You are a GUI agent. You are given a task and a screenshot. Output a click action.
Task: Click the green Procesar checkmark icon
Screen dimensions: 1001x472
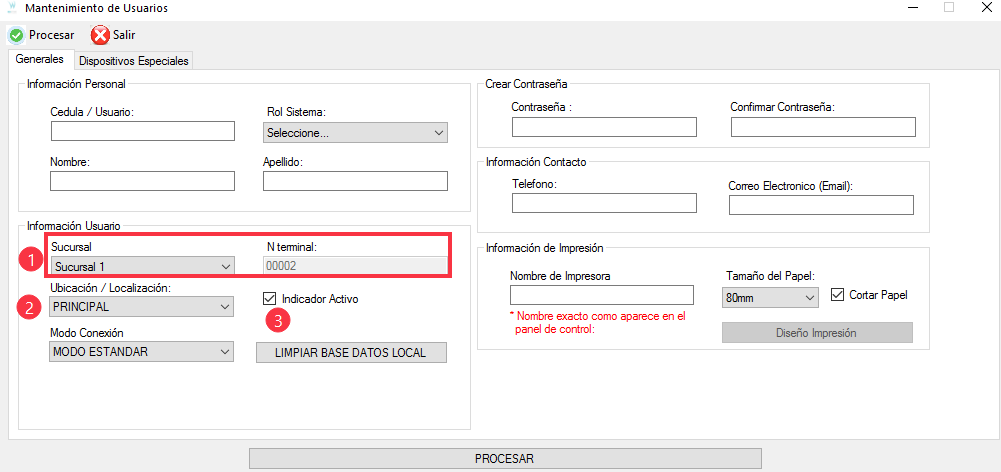coord(16,36)
